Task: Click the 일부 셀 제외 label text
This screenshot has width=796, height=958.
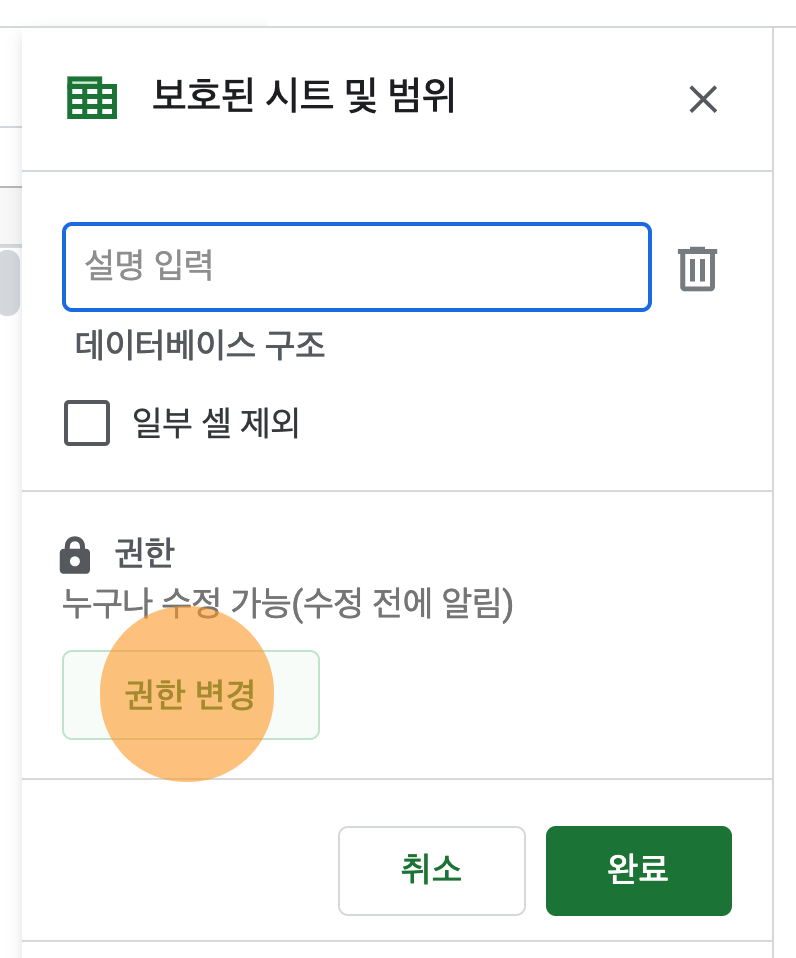Action: (x=216, y=423)
